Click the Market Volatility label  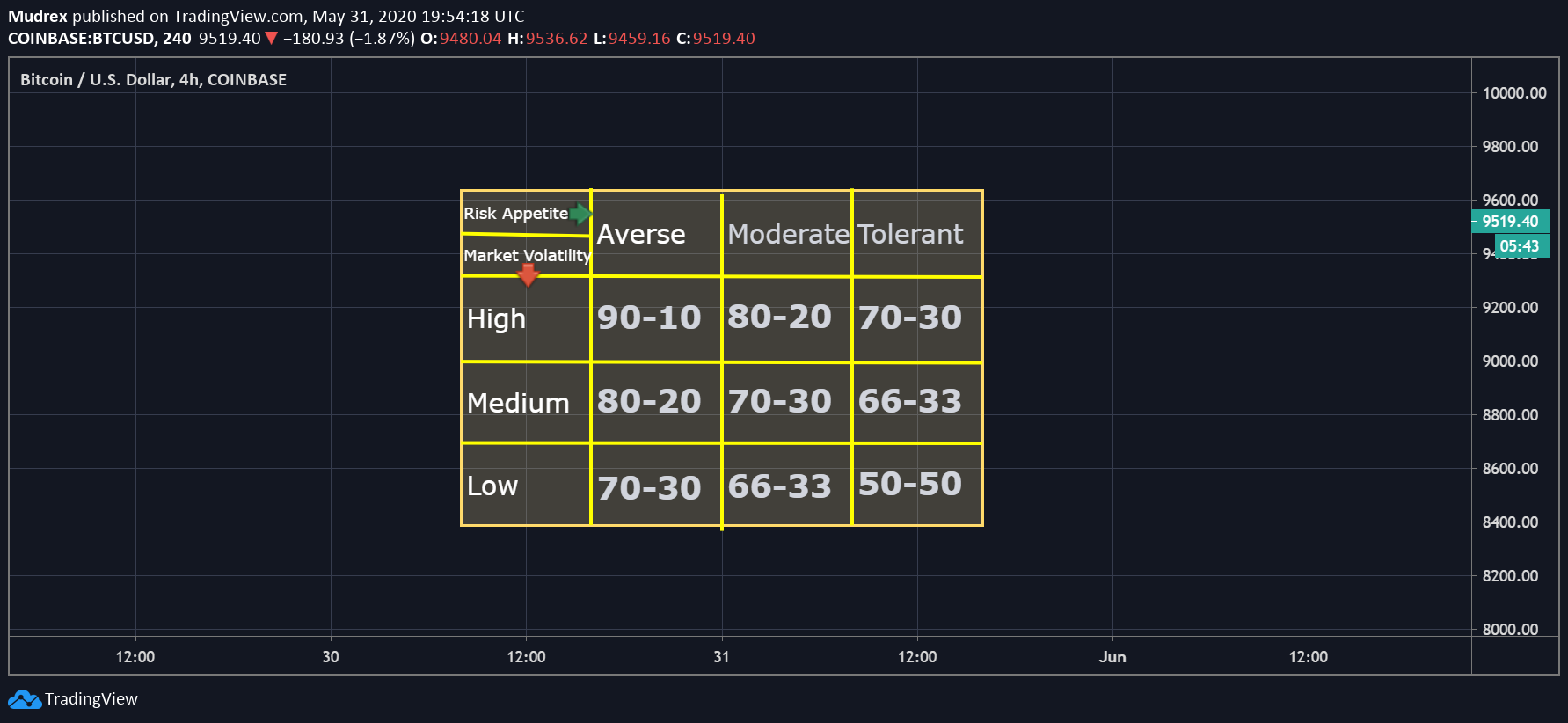527,256
